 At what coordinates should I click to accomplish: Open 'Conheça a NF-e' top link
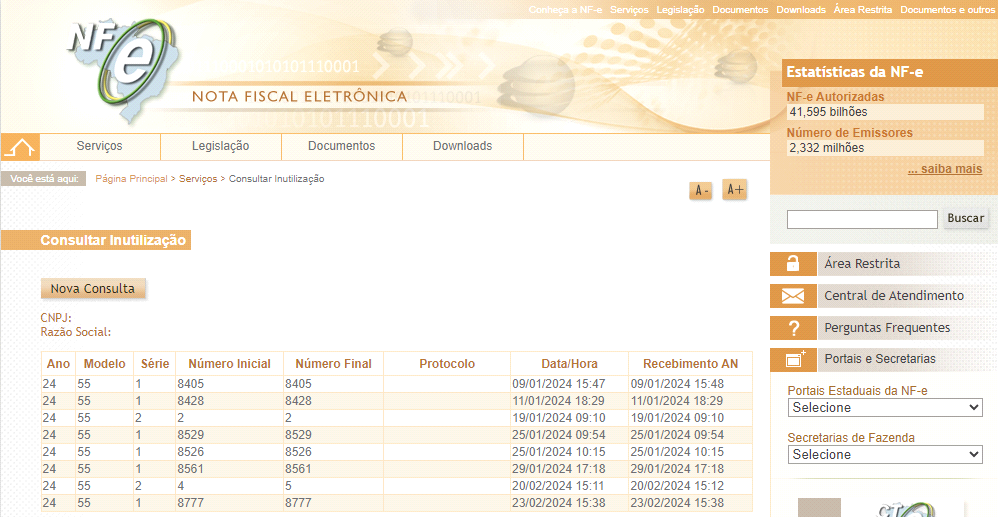pyautogui.click(x=565, y=10)
